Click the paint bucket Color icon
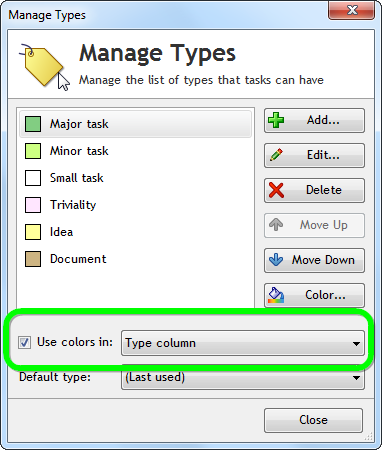The width and height of the screenshot is (382, 450). tap(276, 295)
